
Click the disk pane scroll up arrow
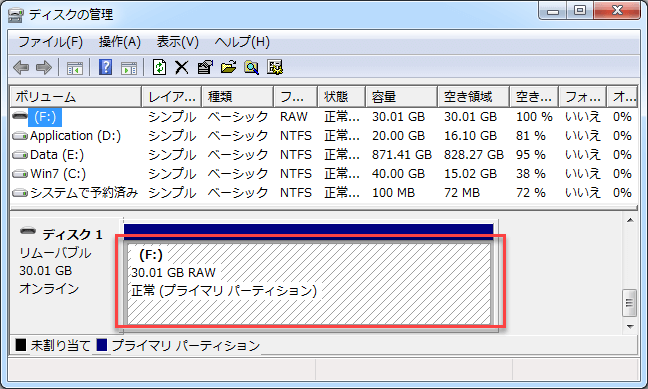(630, 221)
